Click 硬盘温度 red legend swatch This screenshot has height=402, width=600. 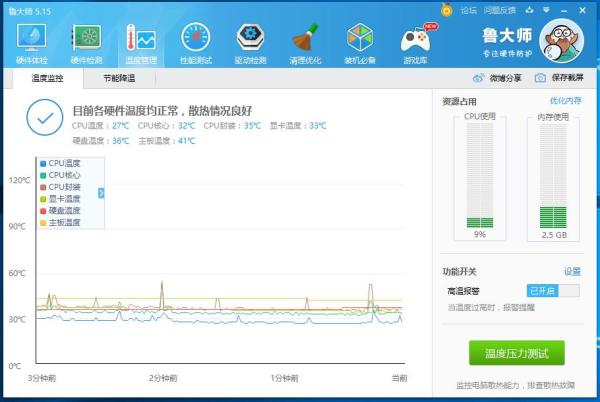[43, 211]
